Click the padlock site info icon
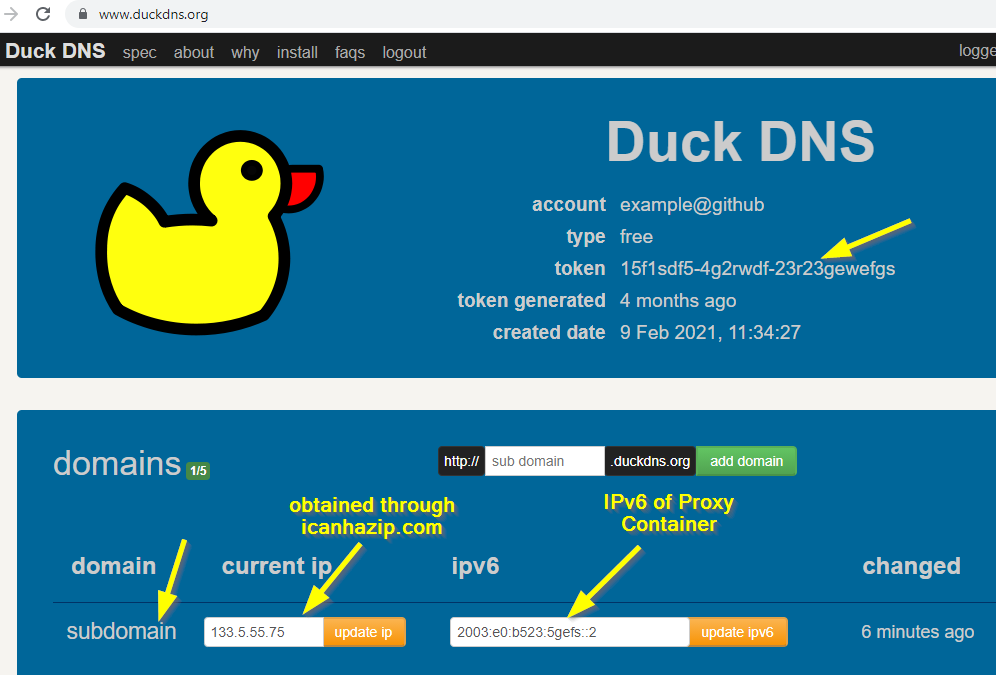This screenshot has height=675, width=996. 83,13
